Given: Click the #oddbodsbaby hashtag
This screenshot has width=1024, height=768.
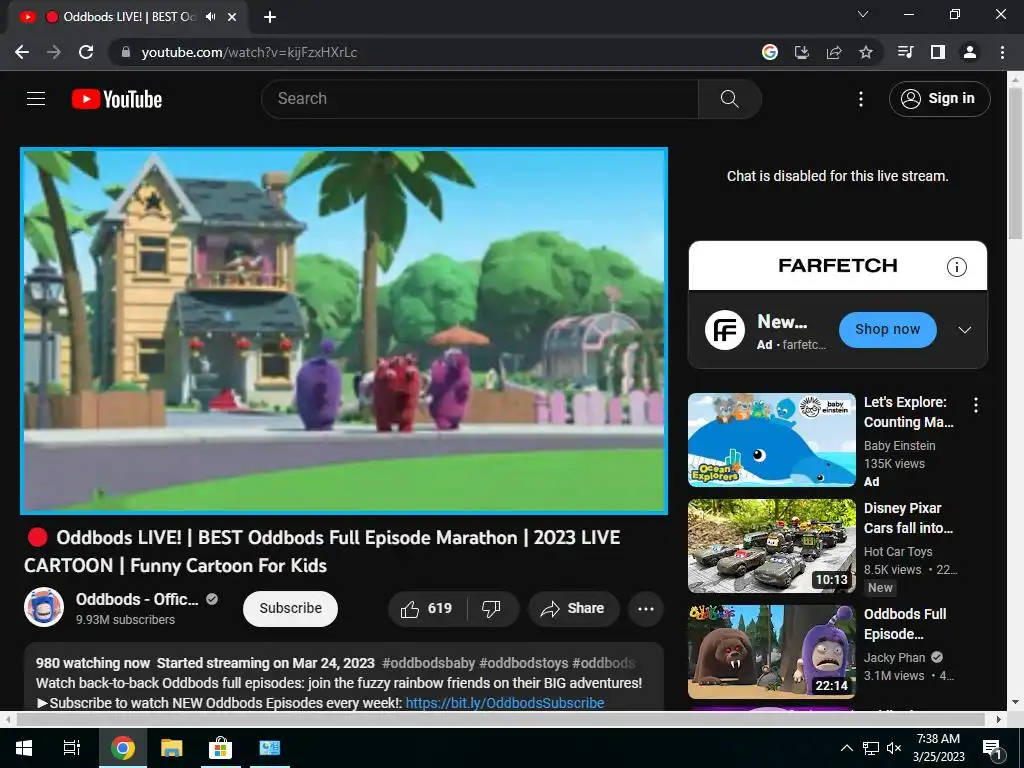Looking at the screenshot, I should point(428,663).
